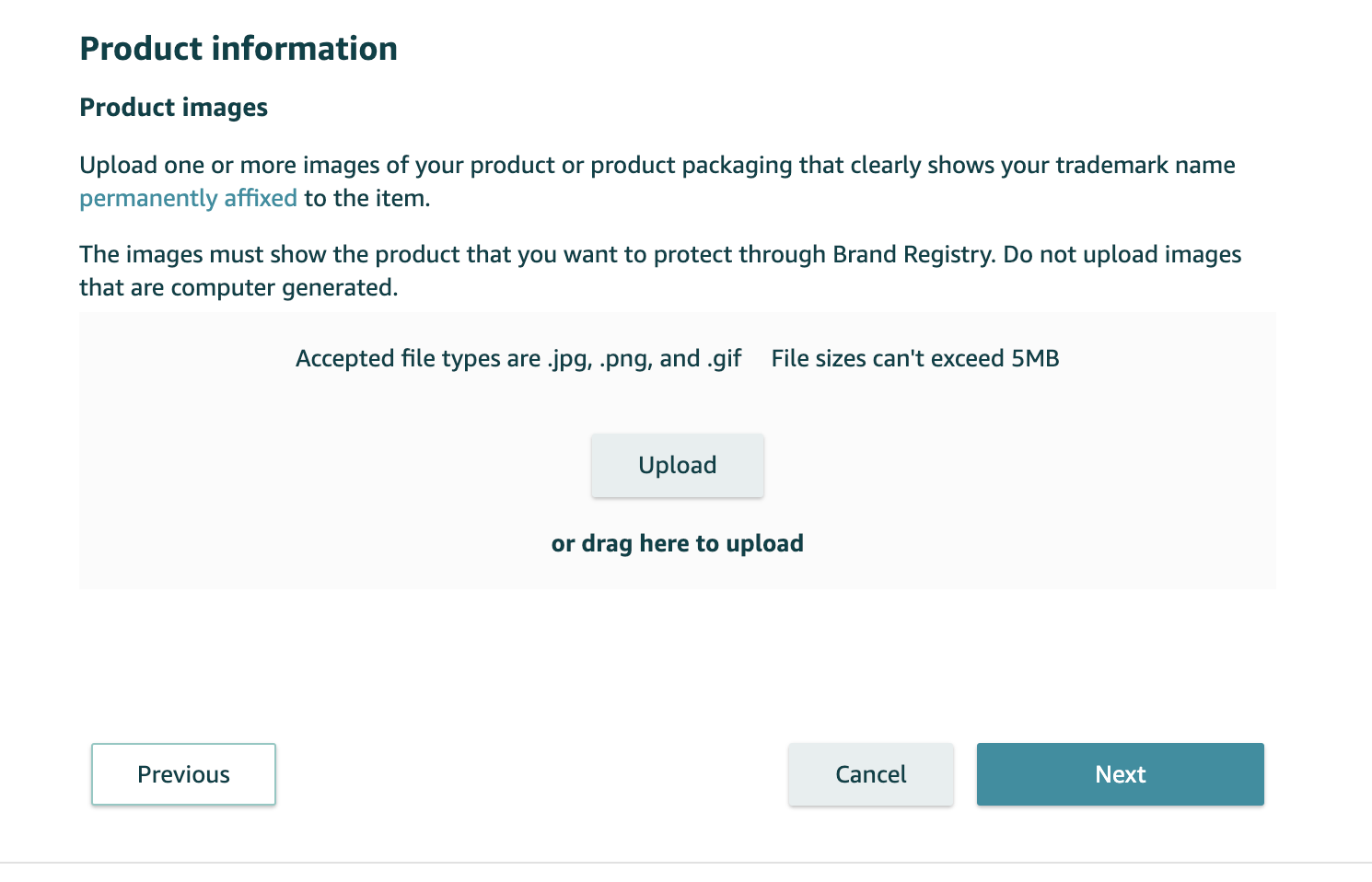1372x882 pixels.
Task: Click the '.jpg' file type mention
Action: [x=569, y=359]
